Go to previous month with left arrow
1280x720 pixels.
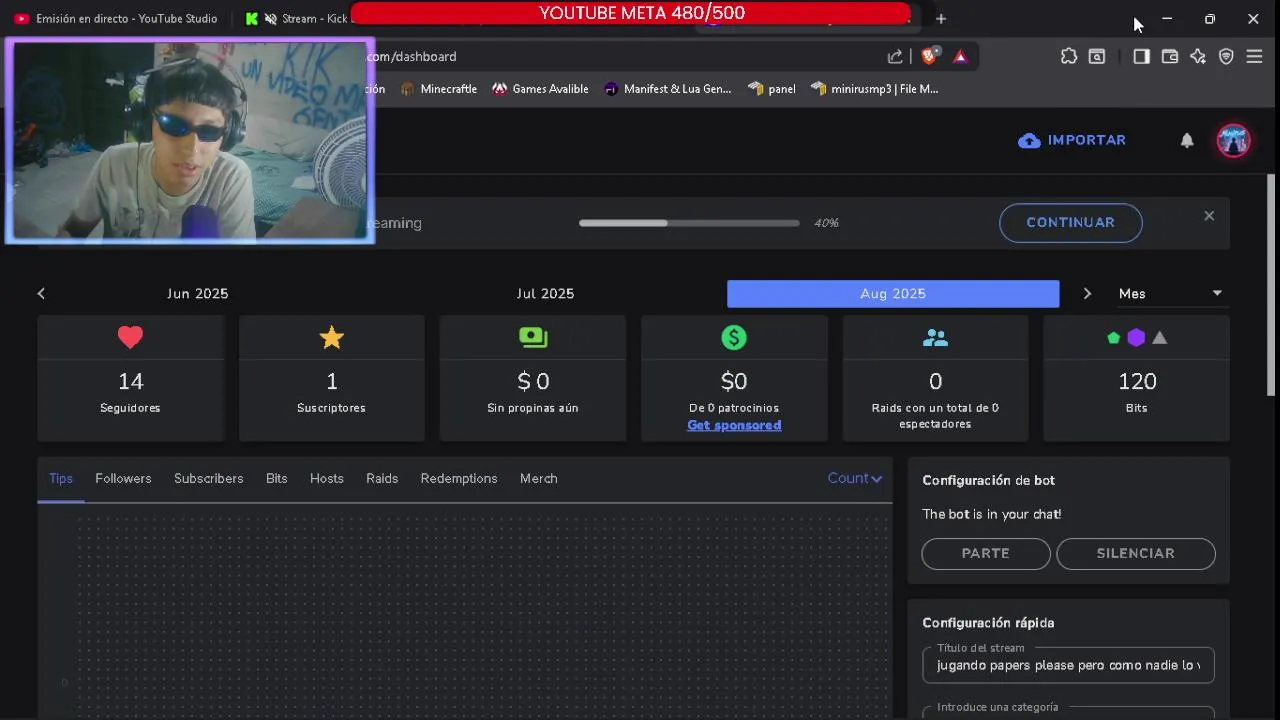41,293
